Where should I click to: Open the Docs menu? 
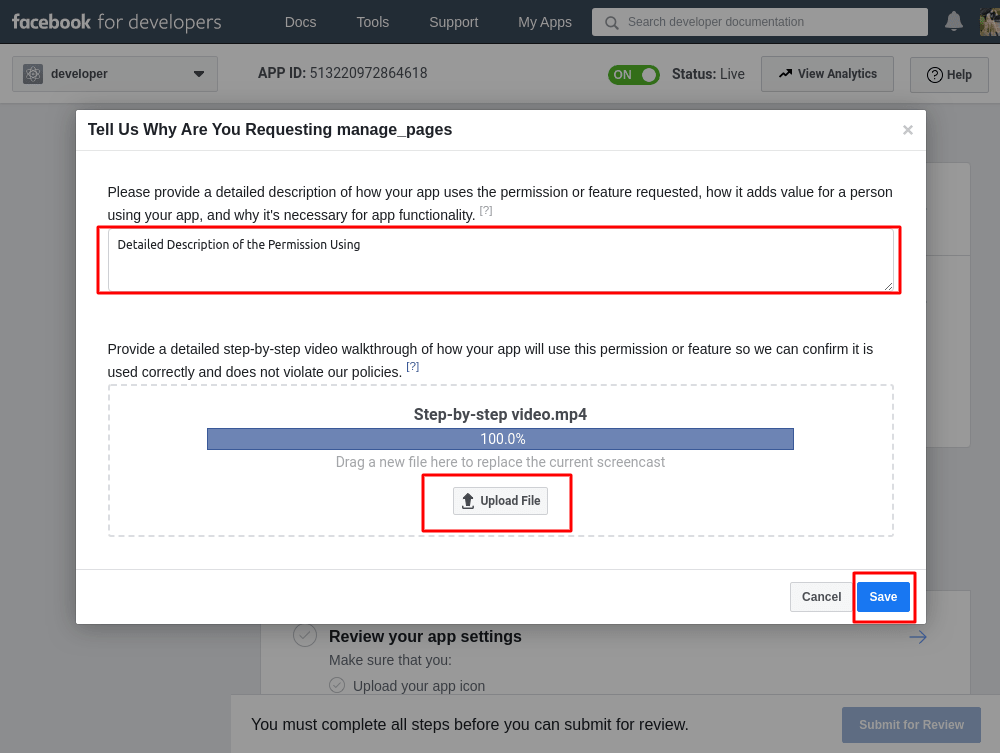[x=300, y=22]
